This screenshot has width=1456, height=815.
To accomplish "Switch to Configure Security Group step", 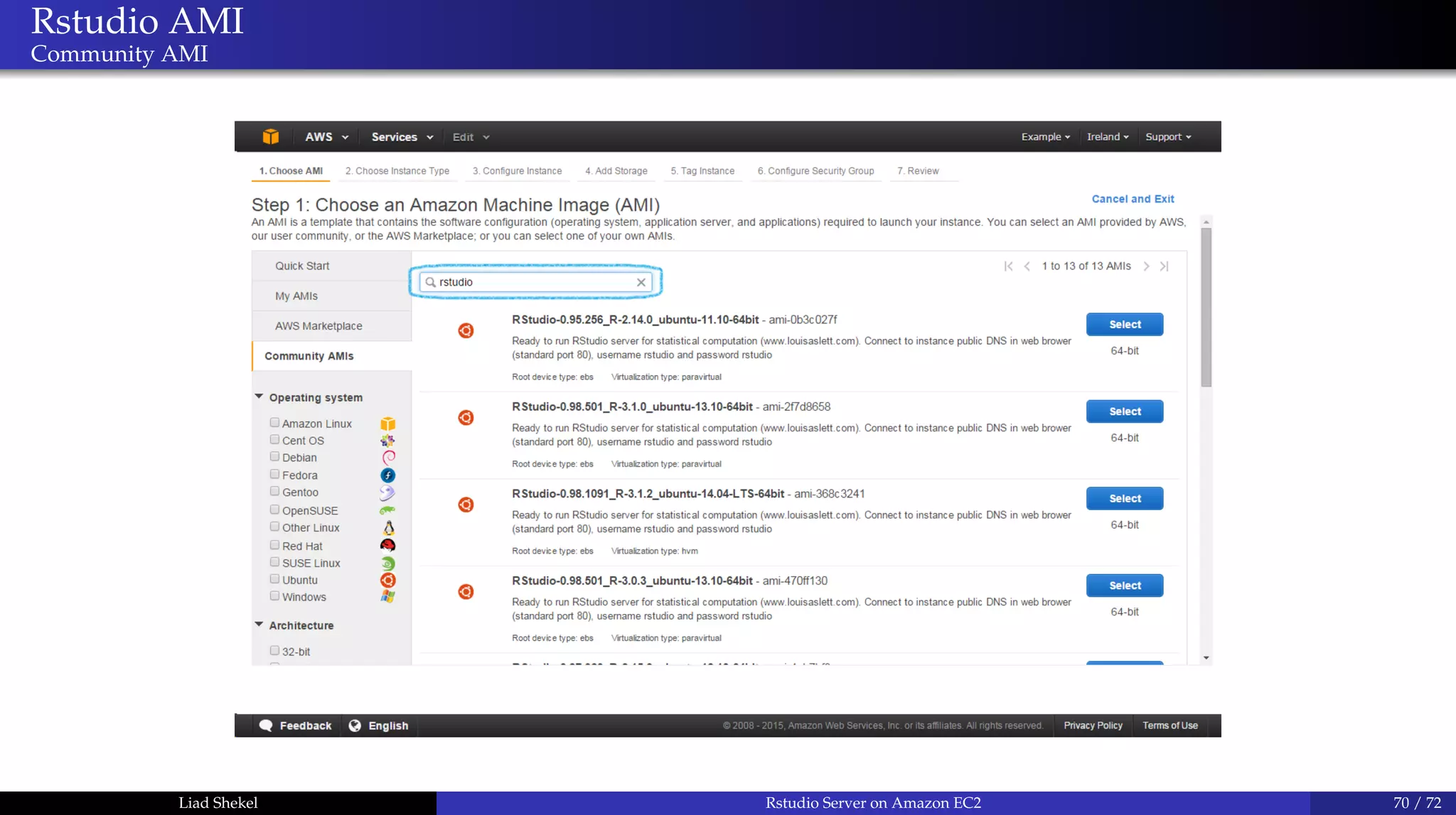I will point(815,171).
